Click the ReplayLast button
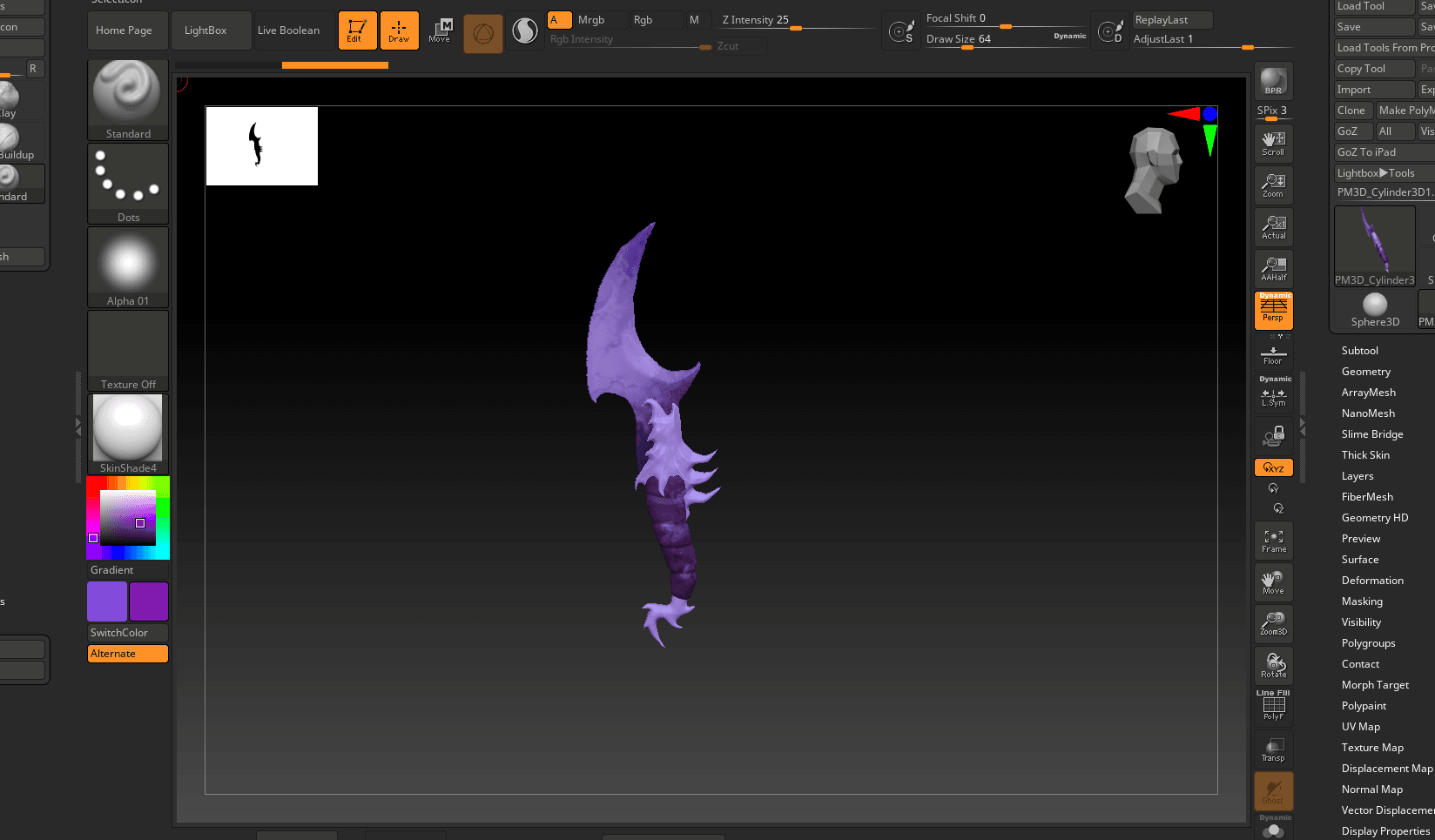The height and width of the screenshot is (840, 1435). tap(1172, 20)
